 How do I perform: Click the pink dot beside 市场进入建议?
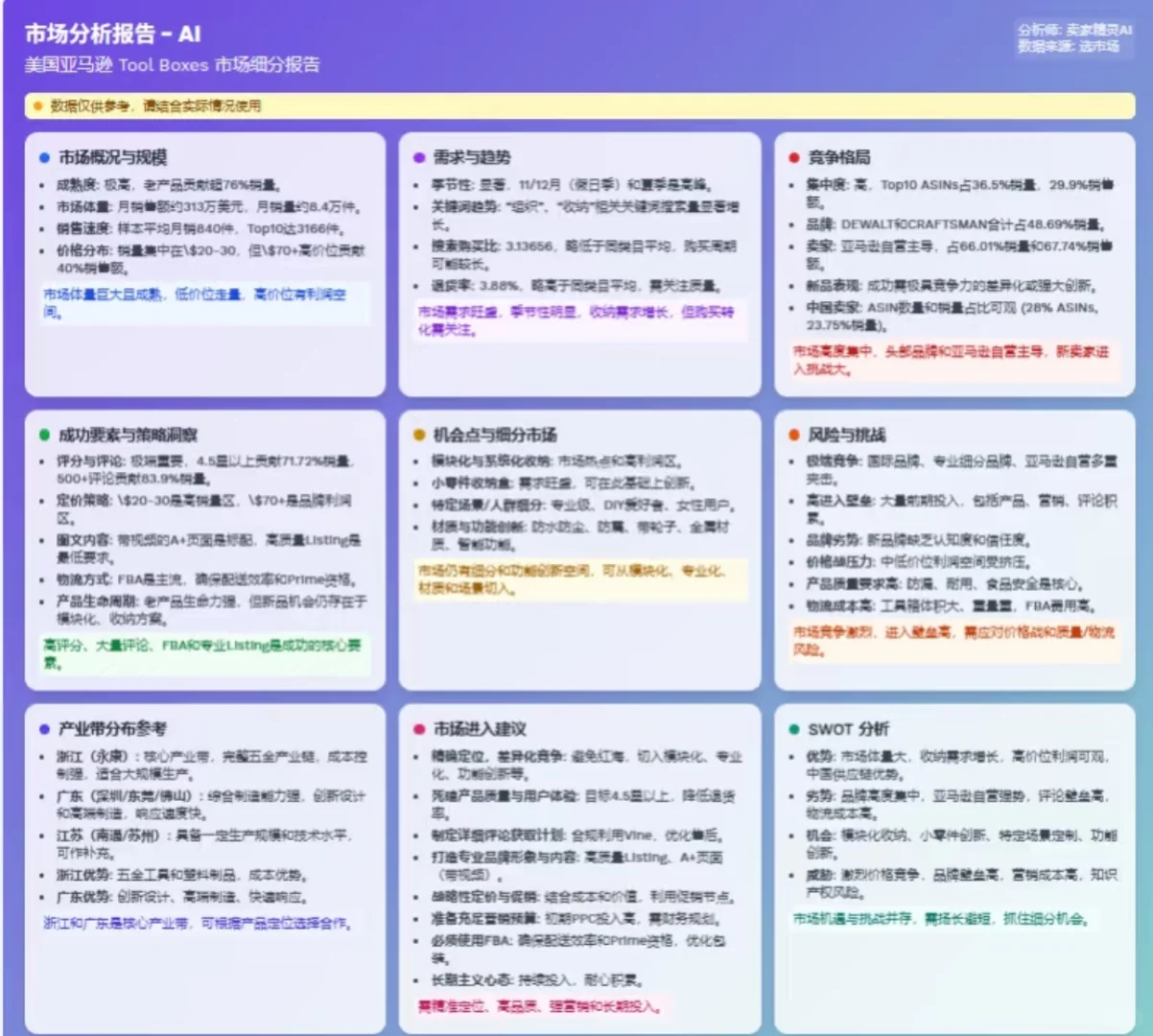pyautogui.click(x=419, y=729)
